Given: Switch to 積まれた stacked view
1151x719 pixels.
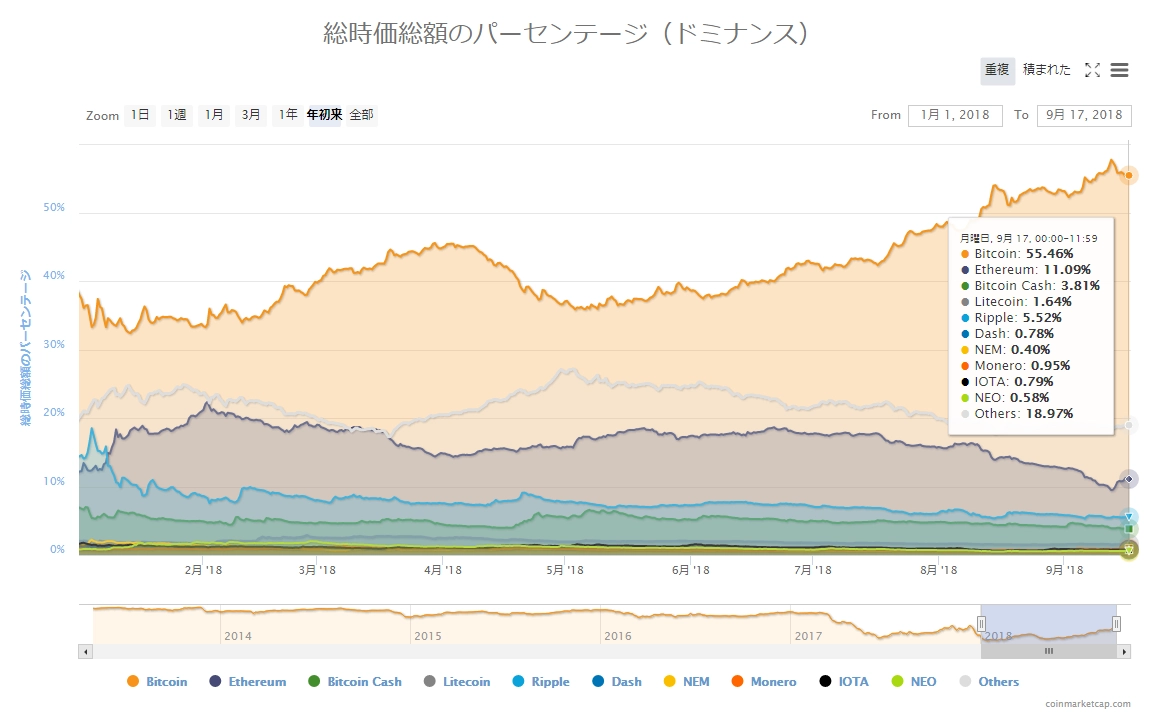Looking at the screenshot, I should (1047, 70).
